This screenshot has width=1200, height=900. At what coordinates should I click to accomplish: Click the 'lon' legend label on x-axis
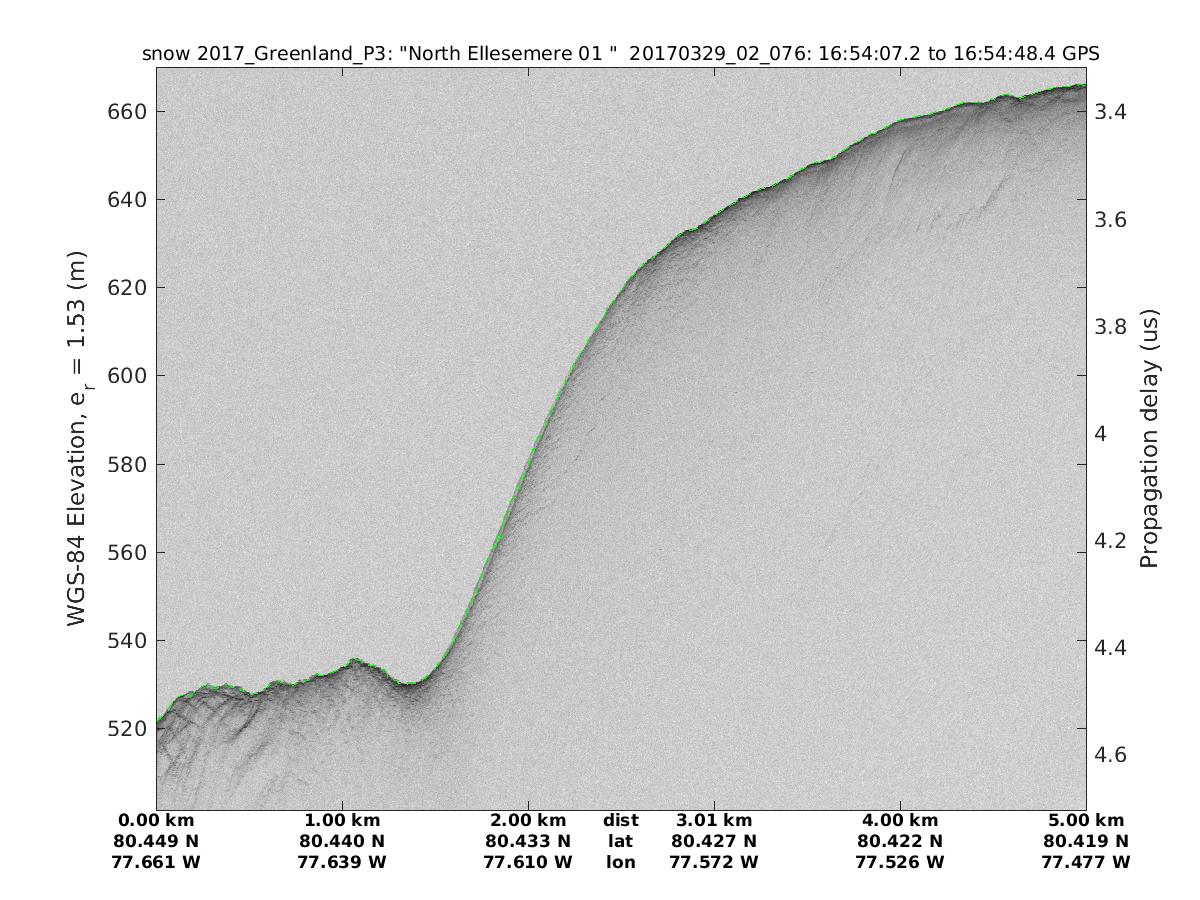coord(620,862)
